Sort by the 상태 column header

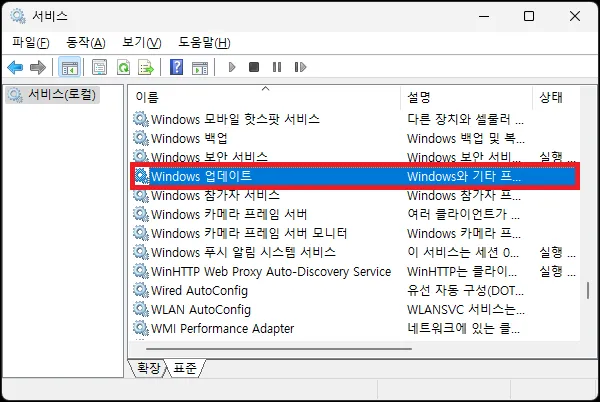[x=556, y=97]
